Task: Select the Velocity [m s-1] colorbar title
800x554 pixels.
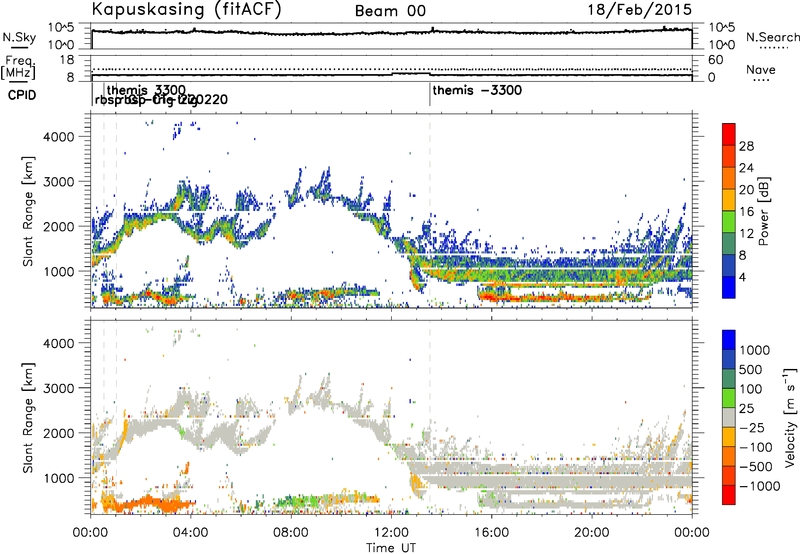Action: tap(790, 417)
